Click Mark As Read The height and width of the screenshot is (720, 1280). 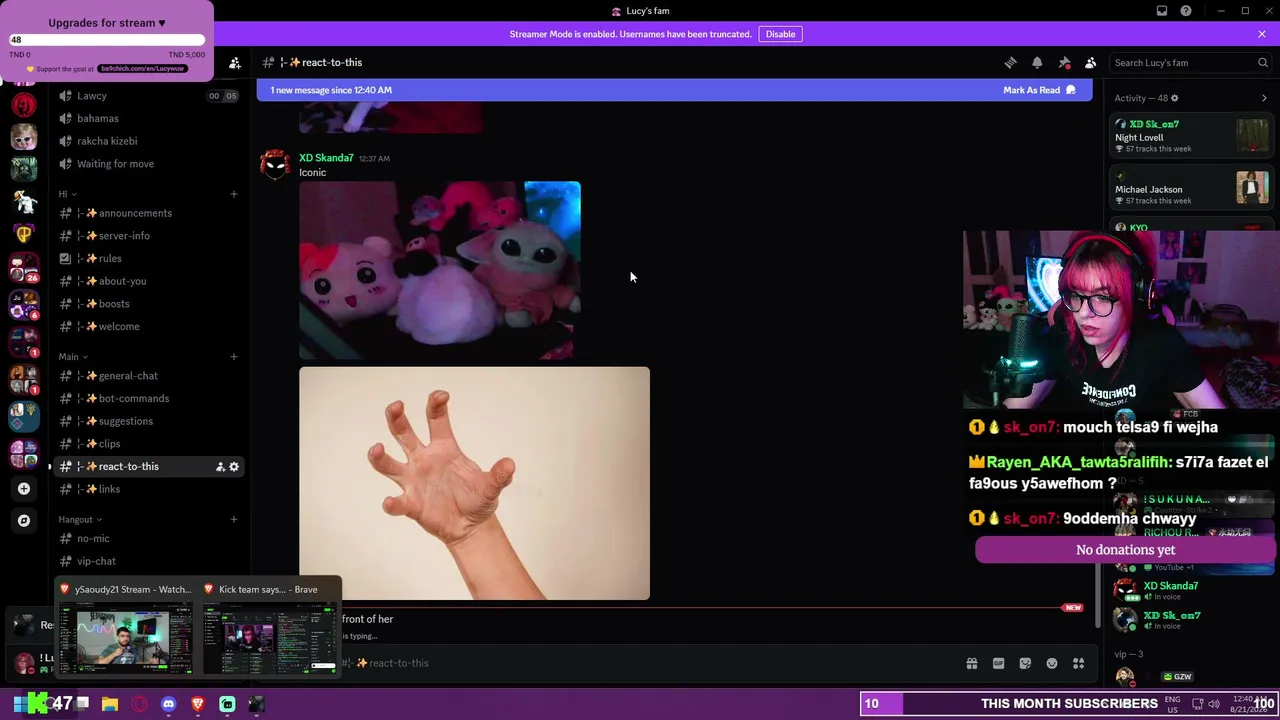point(1039,90)
